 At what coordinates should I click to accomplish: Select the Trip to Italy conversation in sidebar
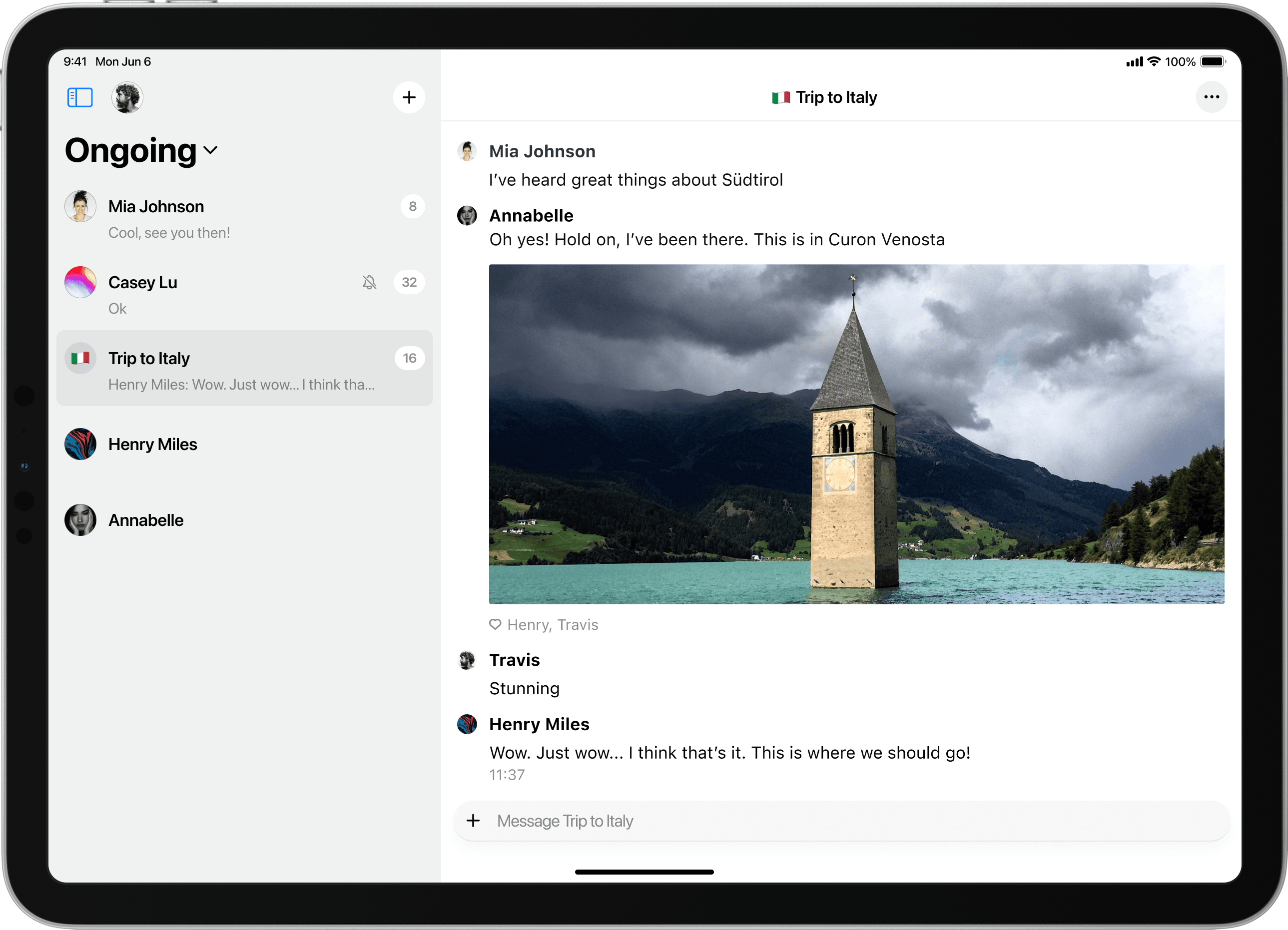245,369
